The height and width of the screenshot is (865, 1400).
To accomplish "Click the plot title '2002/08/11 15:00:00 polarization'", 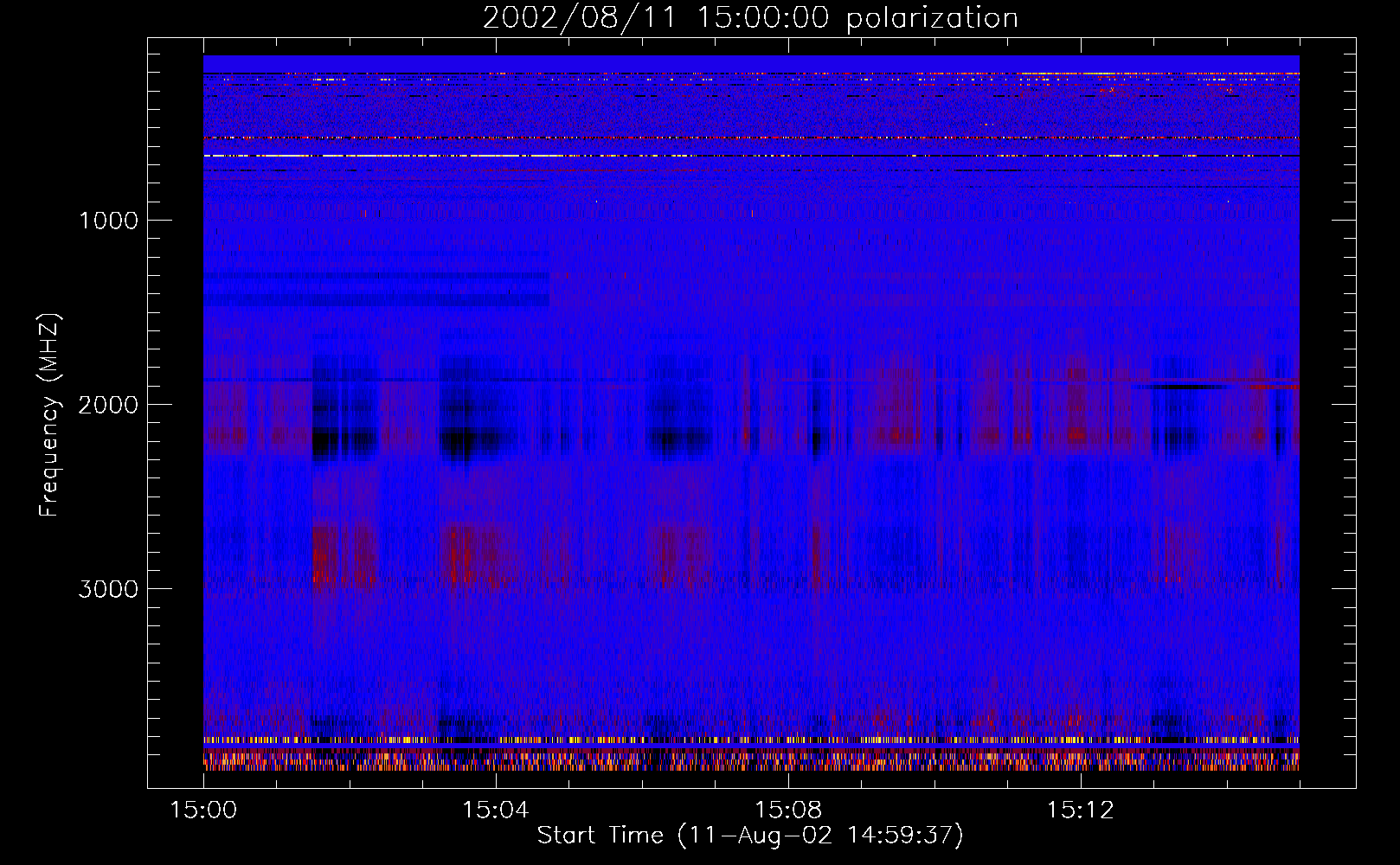I will [750, 18].
